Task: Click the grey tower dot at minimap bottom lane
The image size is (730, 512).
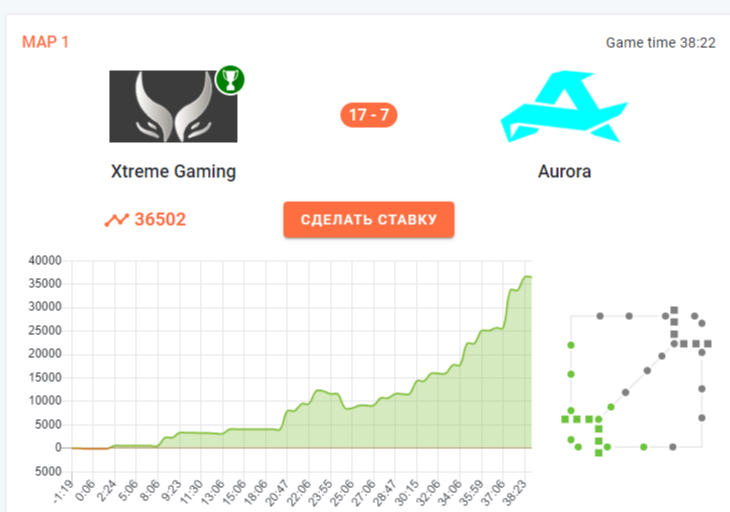Action: click(x=672, y=447)
